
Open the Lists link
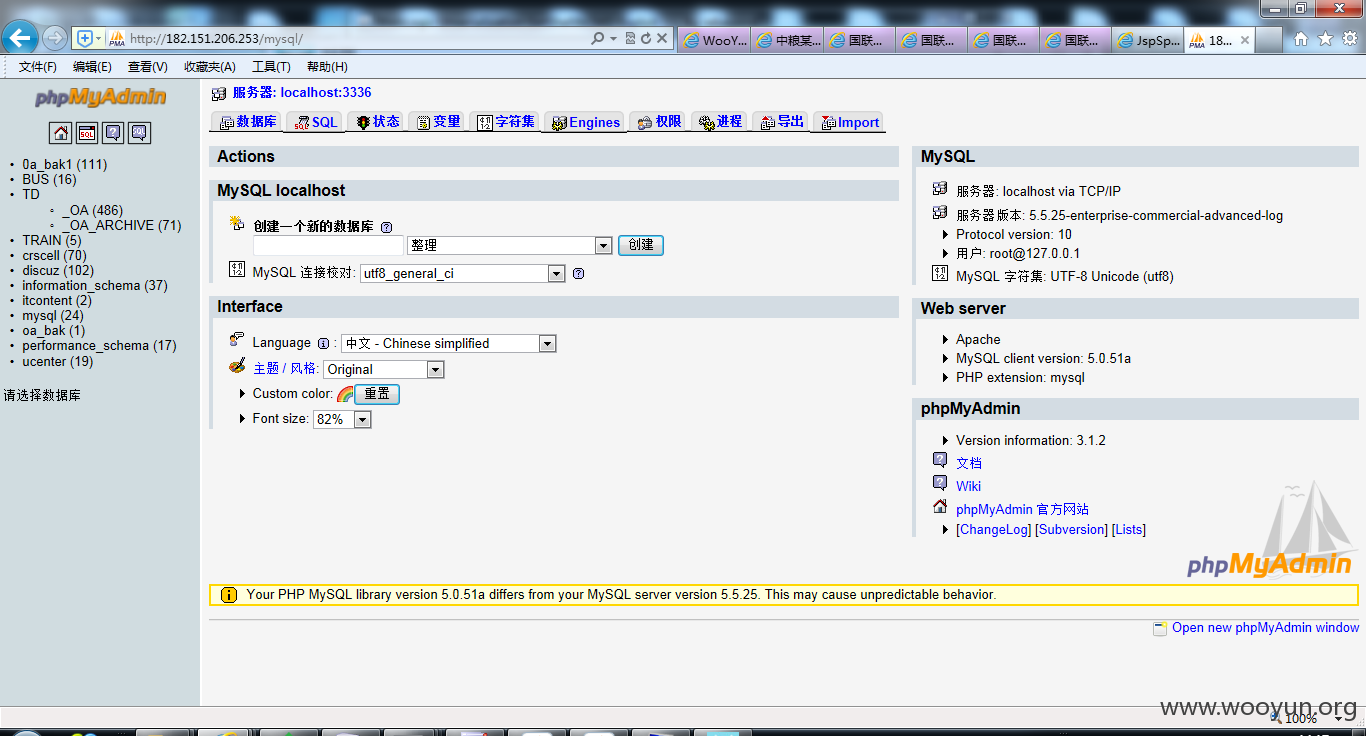pyautogui.click(x=1129, y=530)
